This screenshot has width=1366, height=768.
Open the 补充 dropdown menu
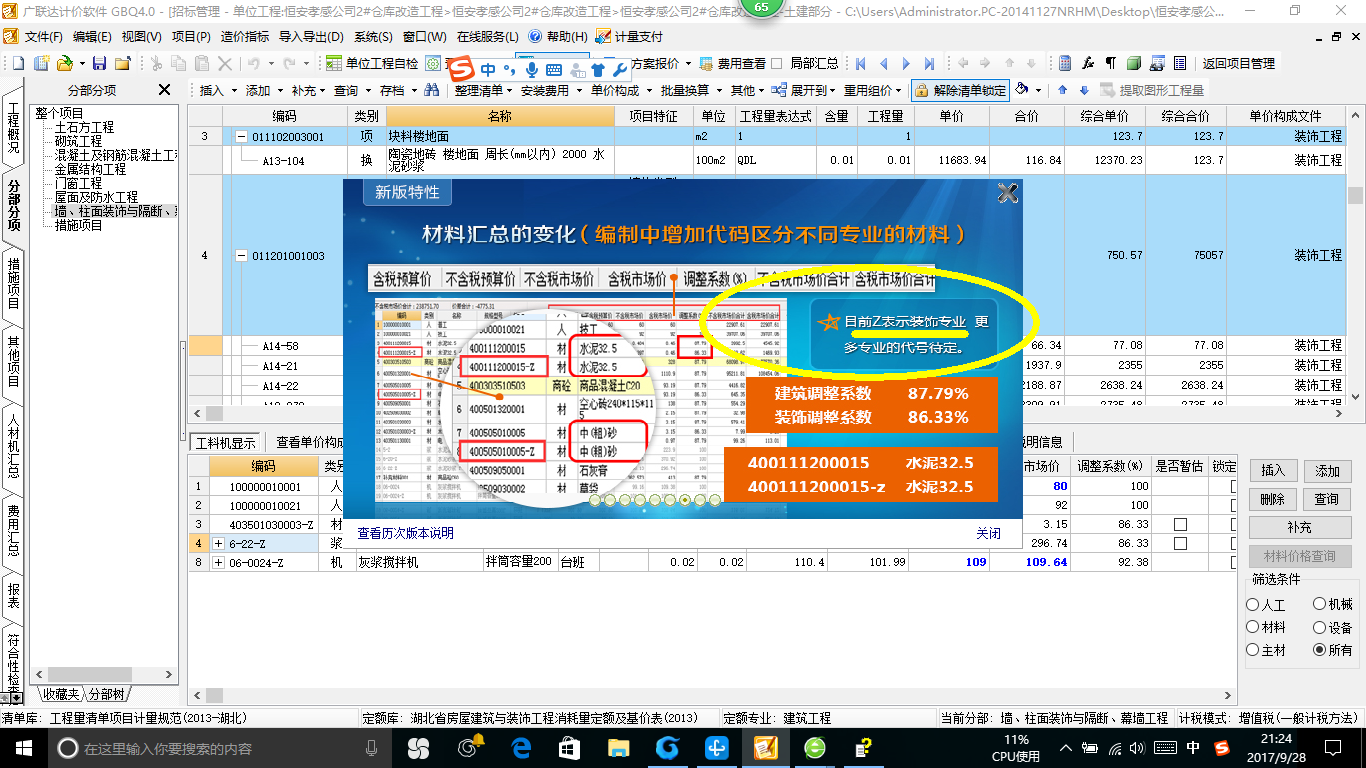[310, 90]
